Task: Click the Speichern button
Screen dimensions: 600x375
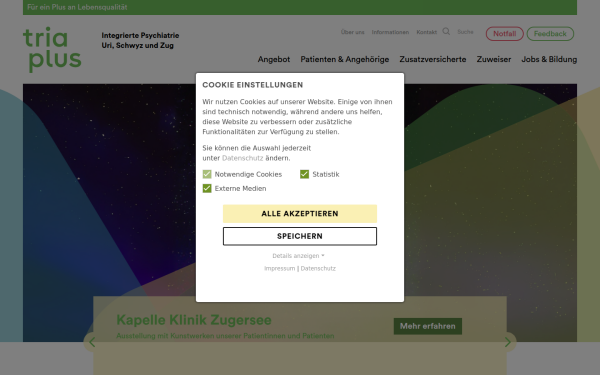Action: [300, 236]
